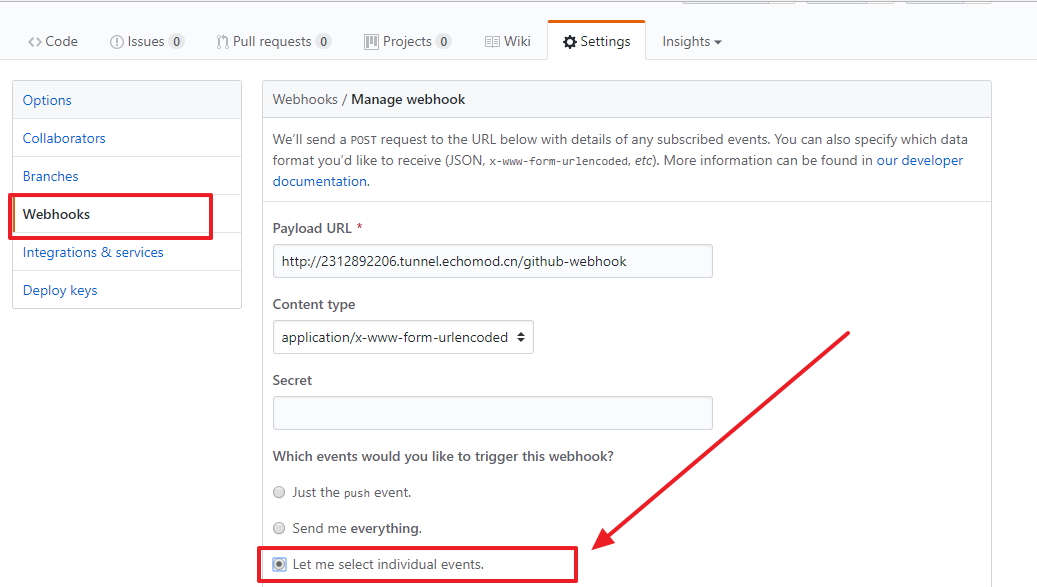Click the Pull requests count badge
The width and height of the screenshot is (1037, 587).
click(323, 42)
